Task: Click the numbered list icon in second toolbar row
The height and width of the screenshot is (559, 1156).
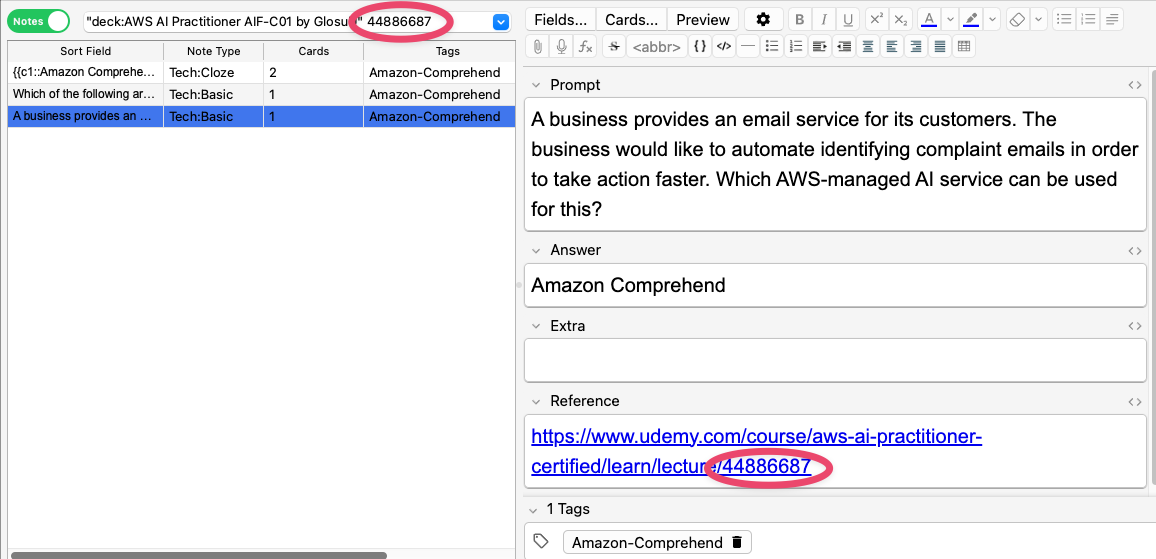Action: click(x=795, y=46)
